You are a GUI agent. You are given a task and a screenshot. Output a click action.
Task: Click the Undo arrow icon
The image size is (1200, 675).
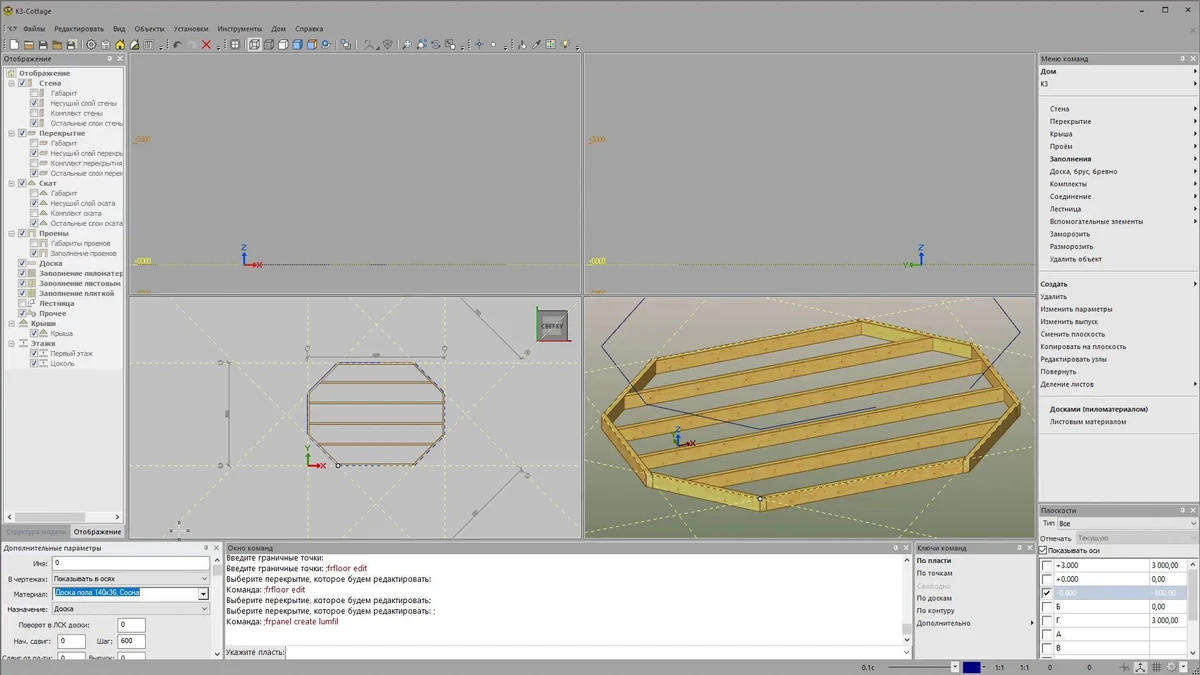point(177,45)
